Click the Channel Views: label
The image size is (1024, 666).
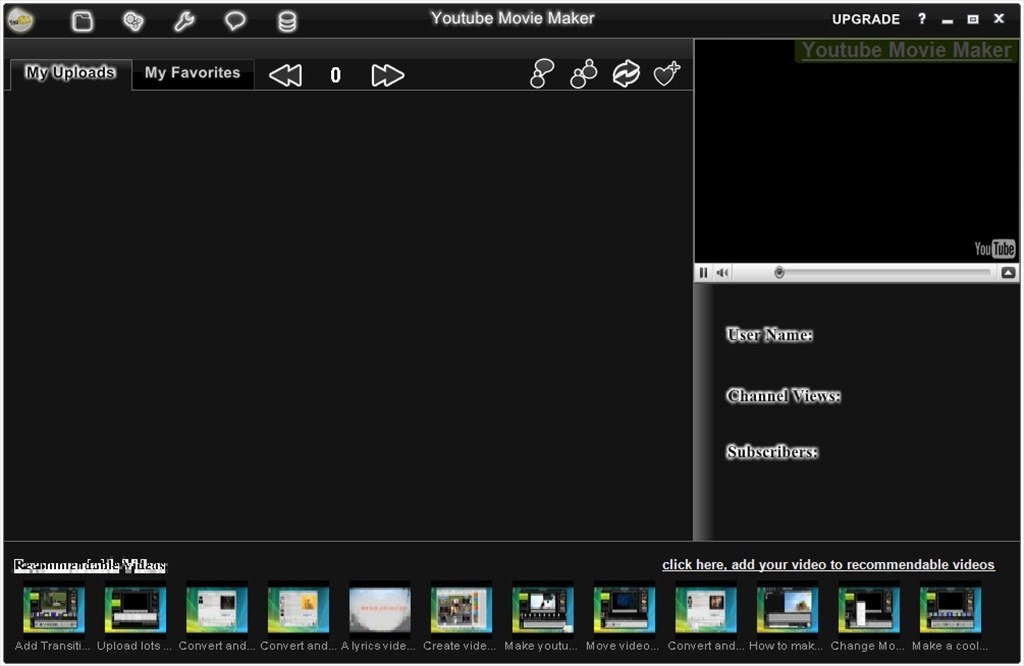[783, 396]
